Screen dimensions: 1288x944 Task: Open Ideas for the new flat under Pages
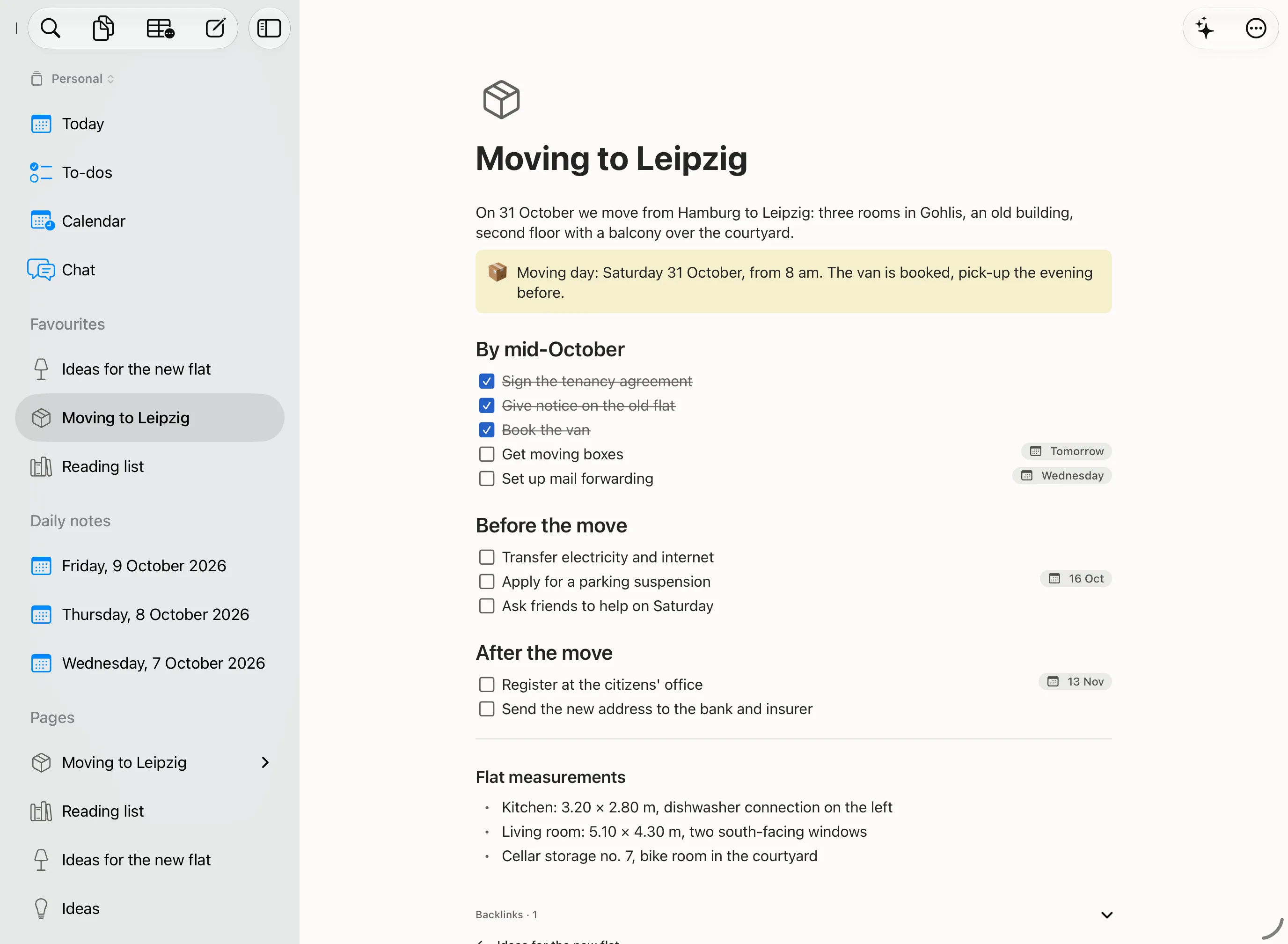pyautogui.click(x=150, y=859)
